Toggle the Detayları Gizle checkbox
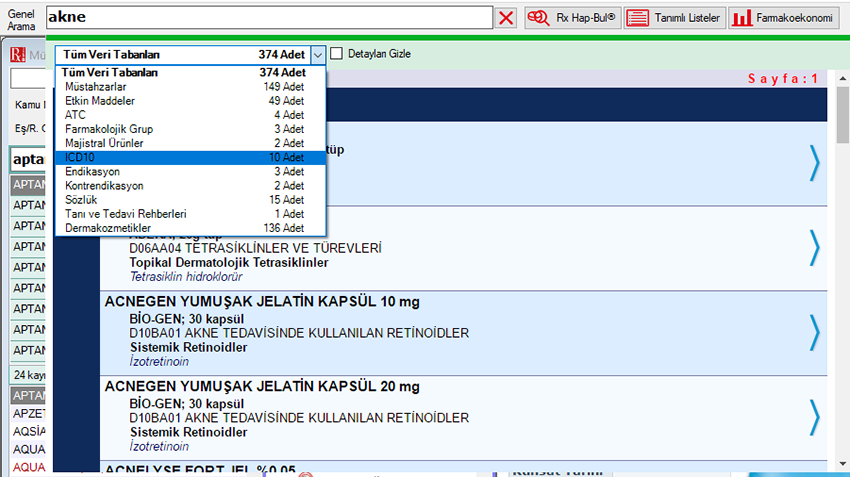The height and width of the screenshot is (477, 850). click(337, 54)
